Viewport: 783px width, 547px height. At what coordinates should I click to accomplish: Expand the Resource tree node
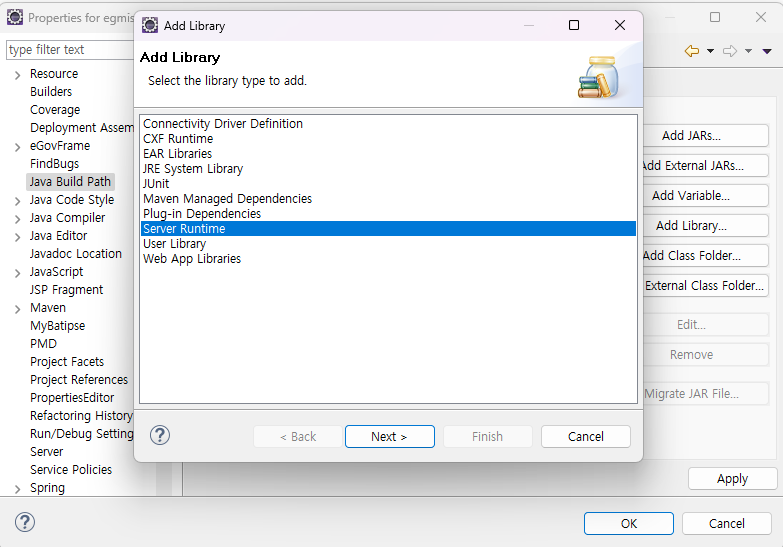point(17,75)
